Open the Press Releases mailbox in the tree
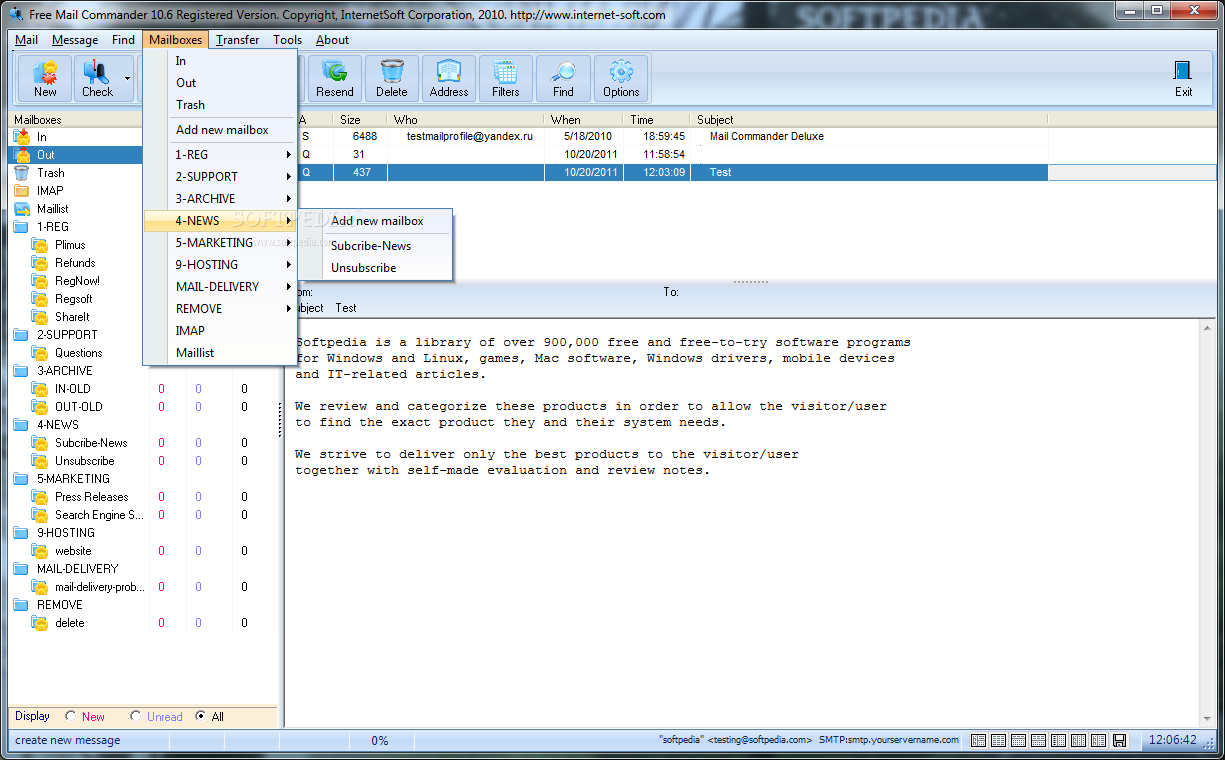The height and width of the screenshot is (760, 1225). coord(91,497)
